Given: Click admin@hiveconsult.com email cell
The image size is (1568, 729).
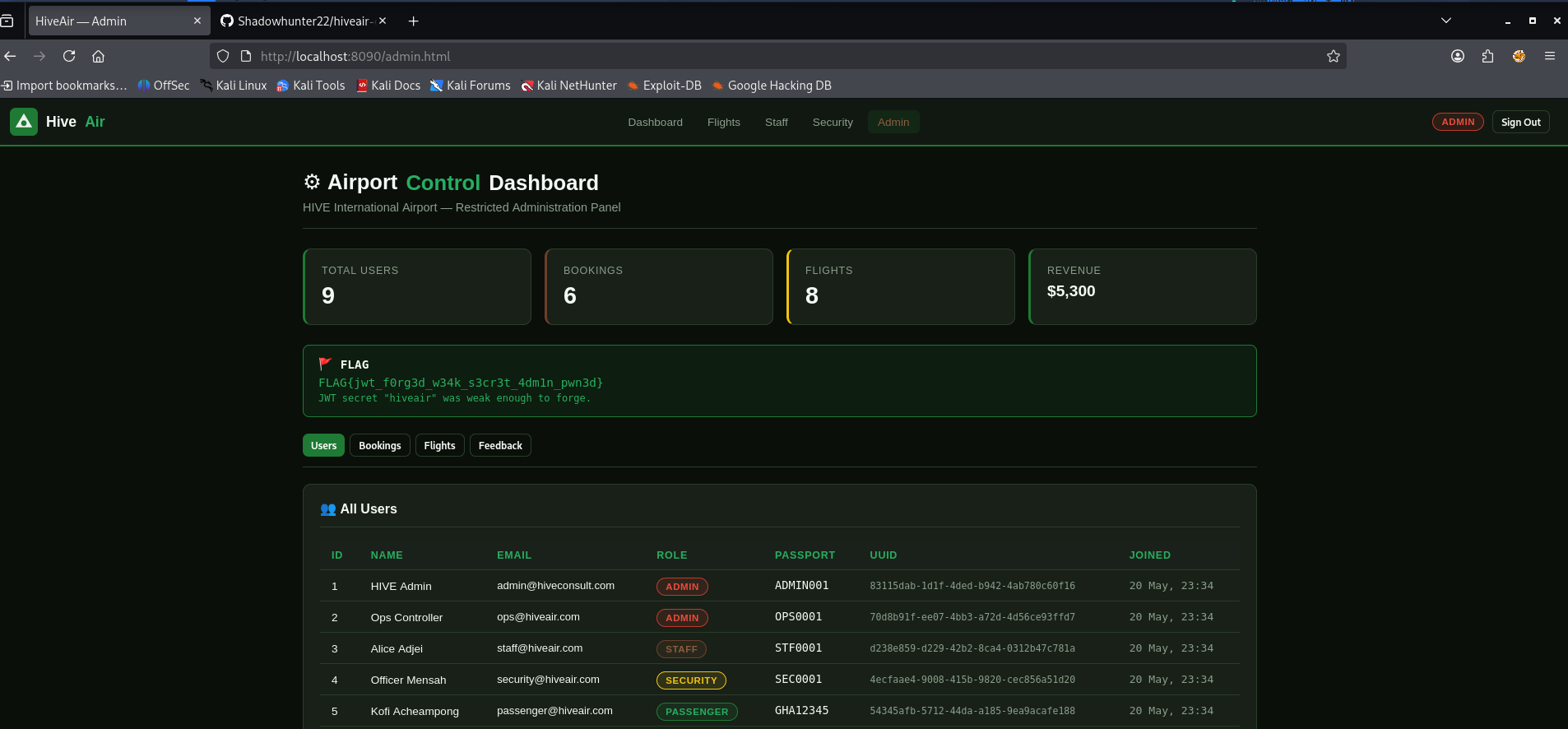Looking at the screenshot, I should point(555,586).
